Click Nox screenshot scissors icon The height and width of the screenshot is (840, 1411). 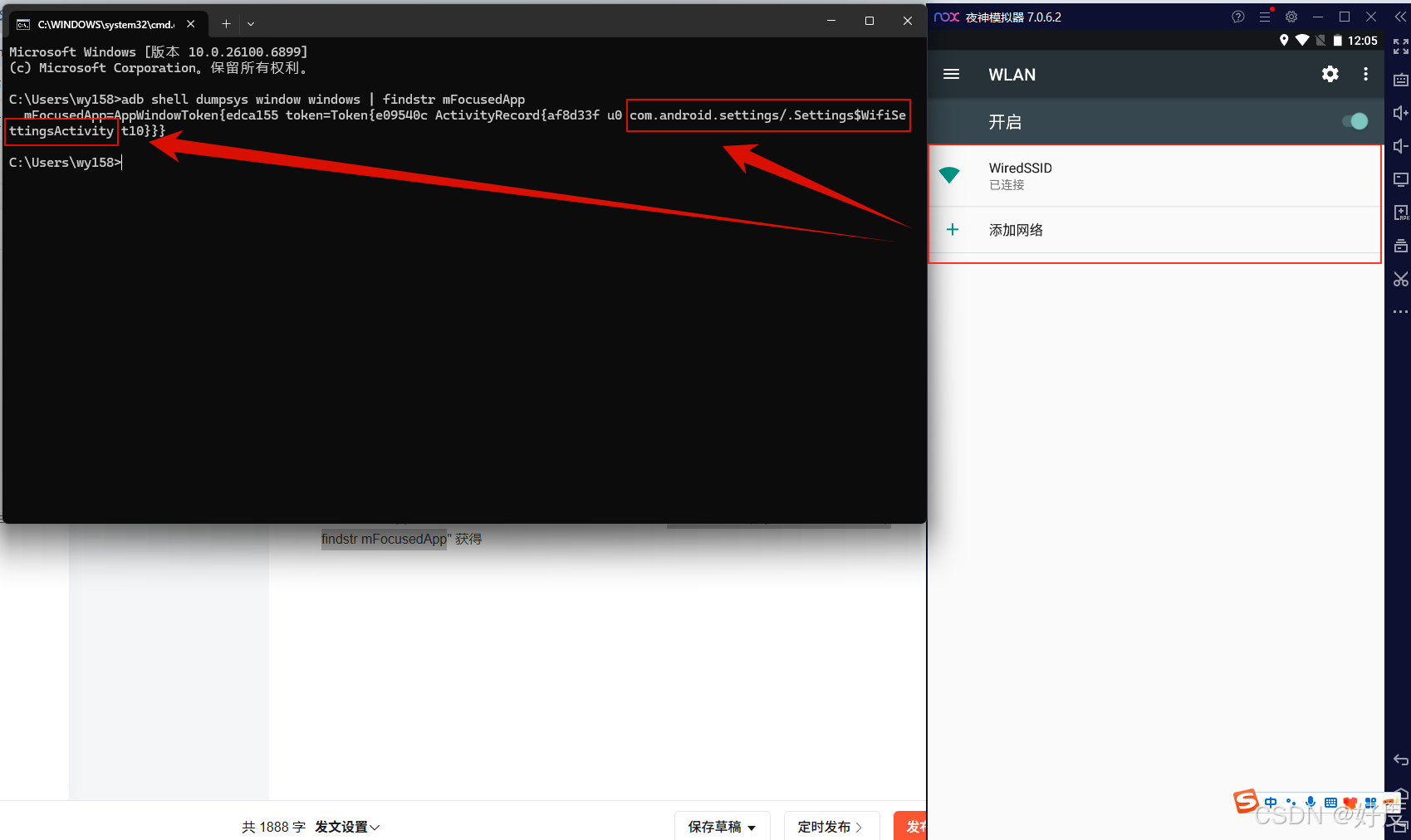click(1401, 279)
